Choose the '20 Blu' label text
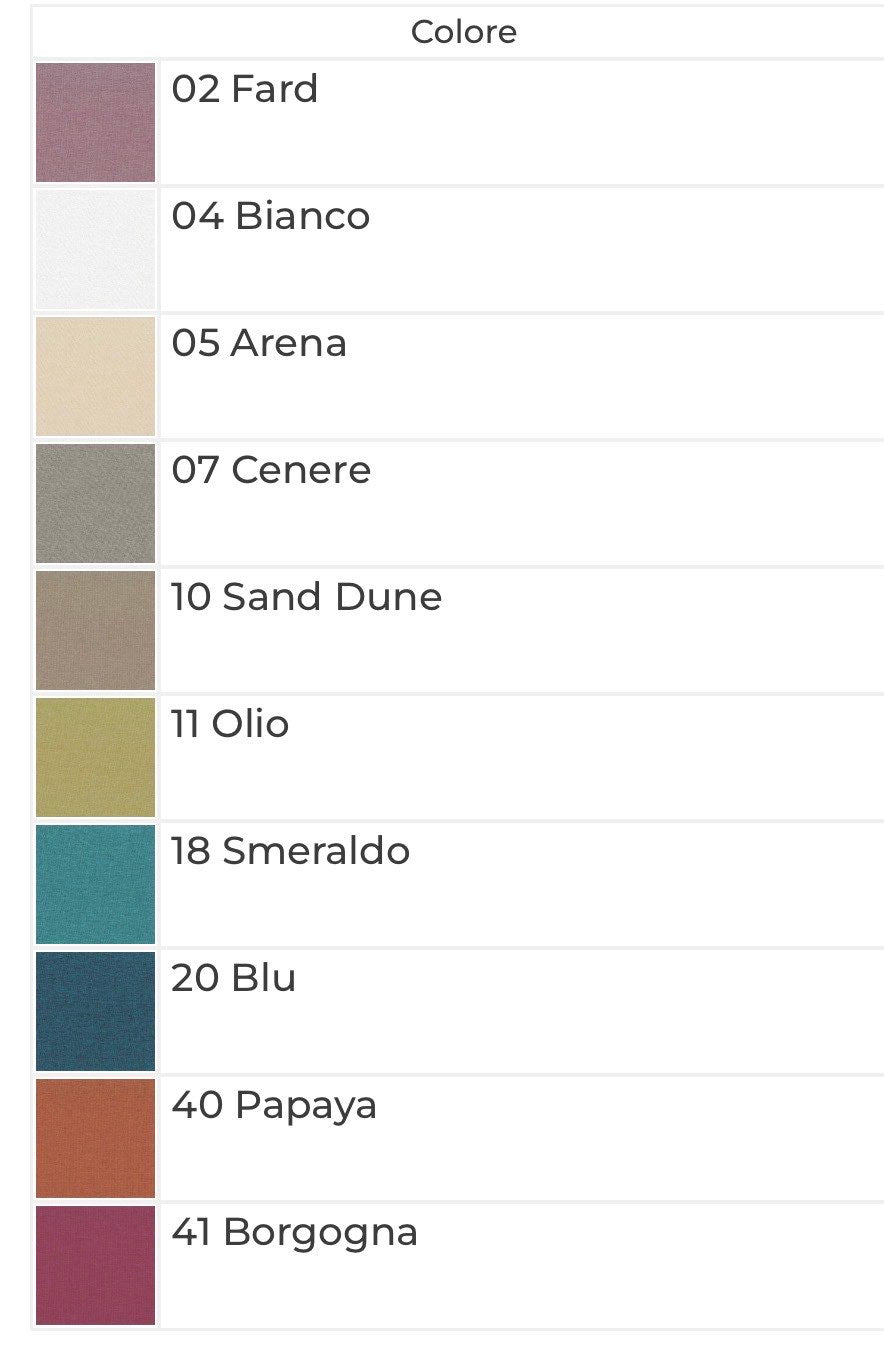 pyautogui.click(x=234, y=978)
